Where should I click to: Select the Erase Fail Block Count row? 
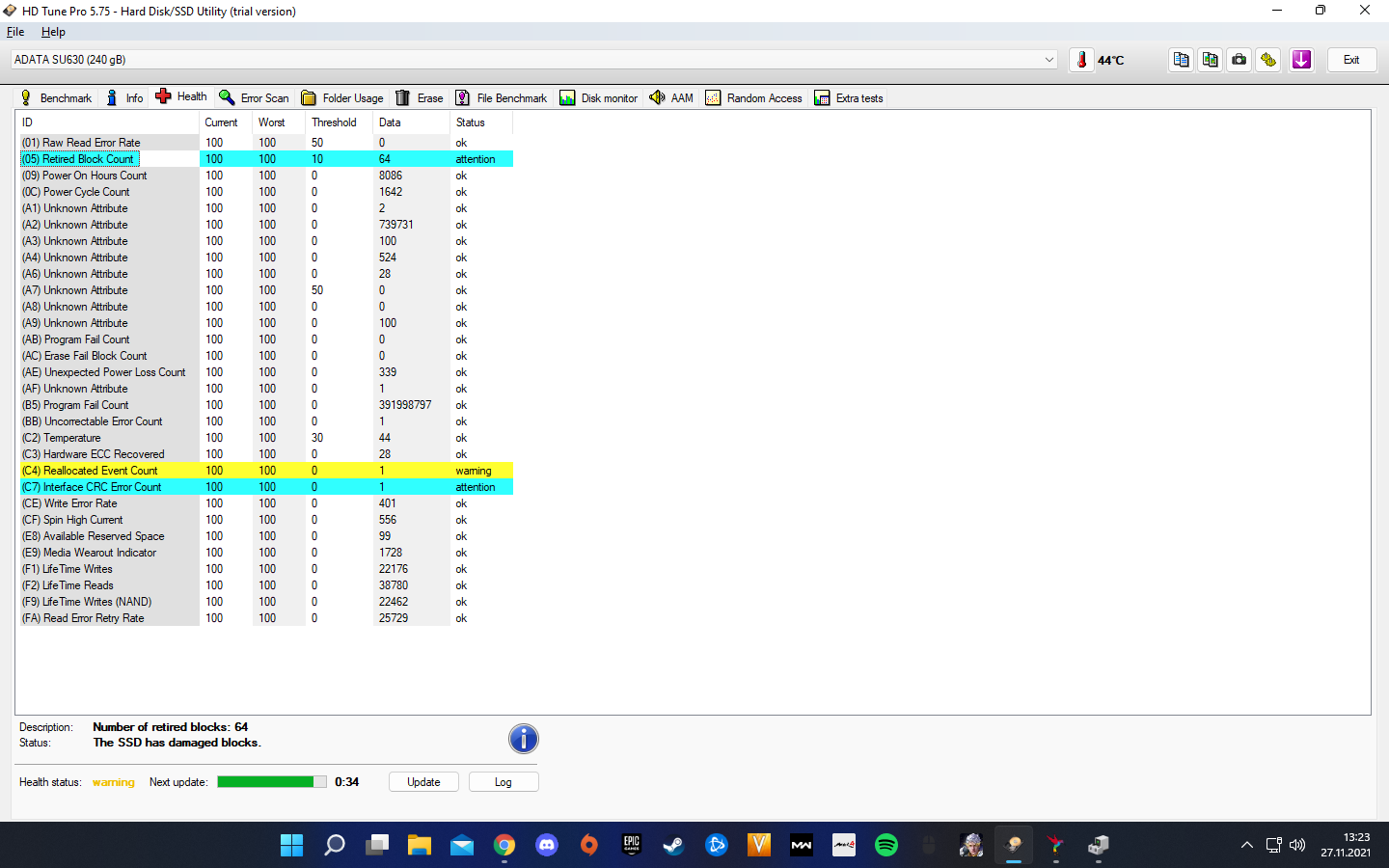266,356
